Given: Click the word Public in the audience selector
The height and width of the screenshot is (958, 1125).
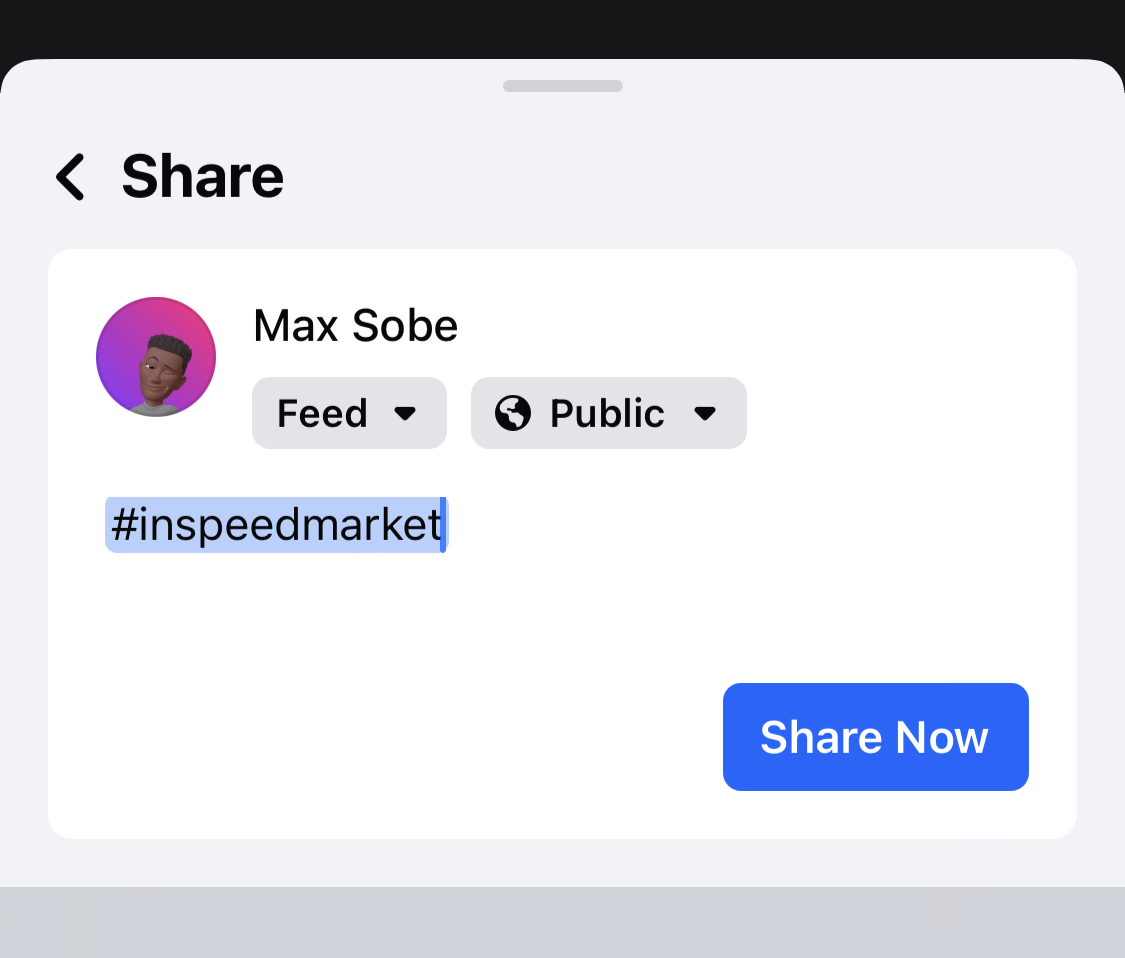Looking at the screenshot, I should [x=607, y=413].
